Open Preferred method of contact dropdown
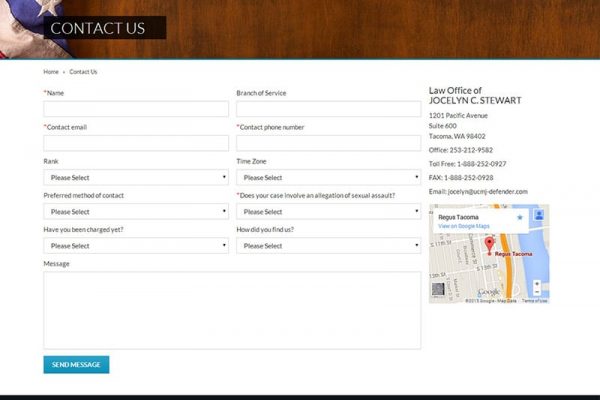 136,212
